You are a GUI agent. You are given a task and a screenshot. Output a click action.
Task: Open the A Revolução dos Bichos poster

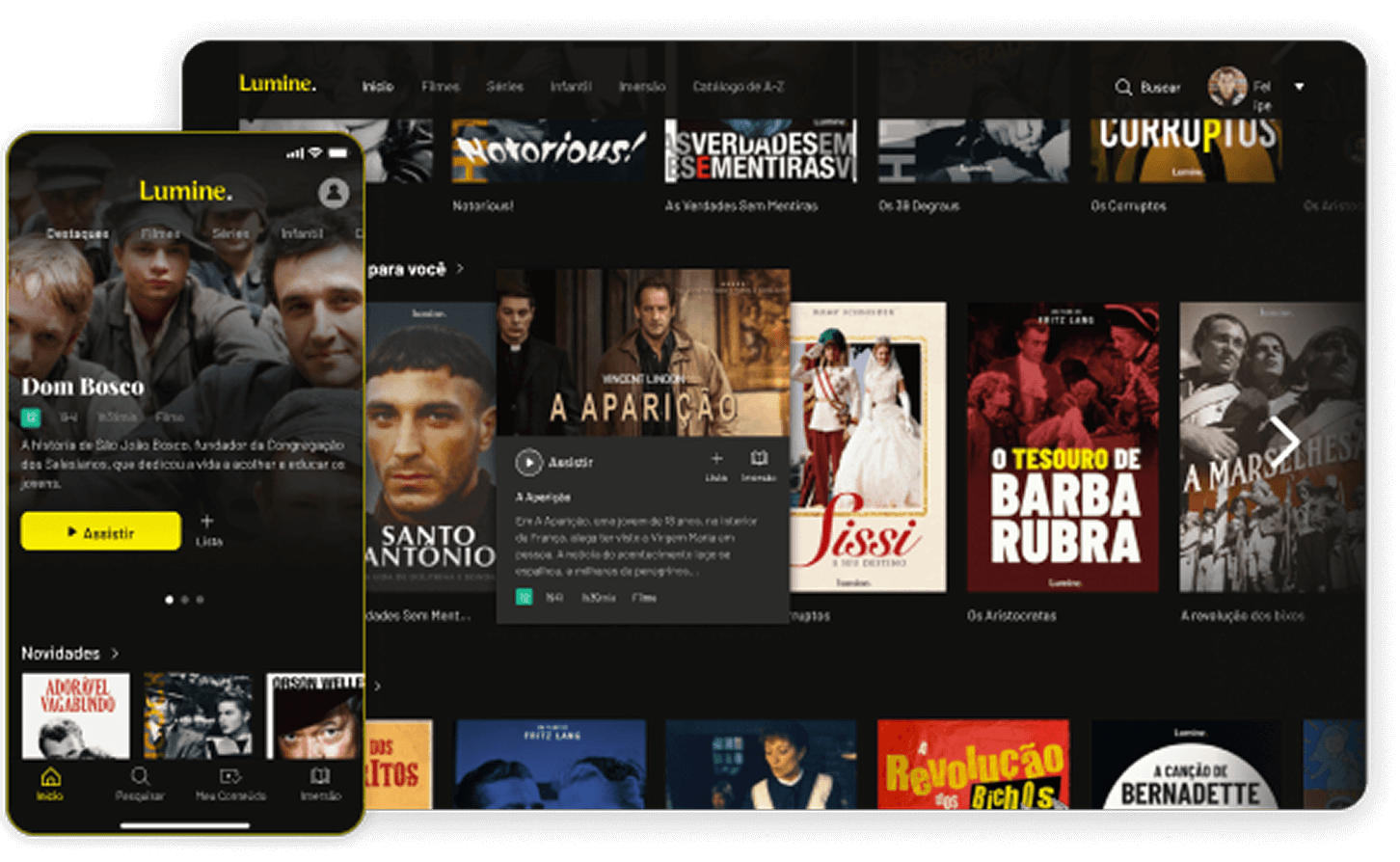973,764
